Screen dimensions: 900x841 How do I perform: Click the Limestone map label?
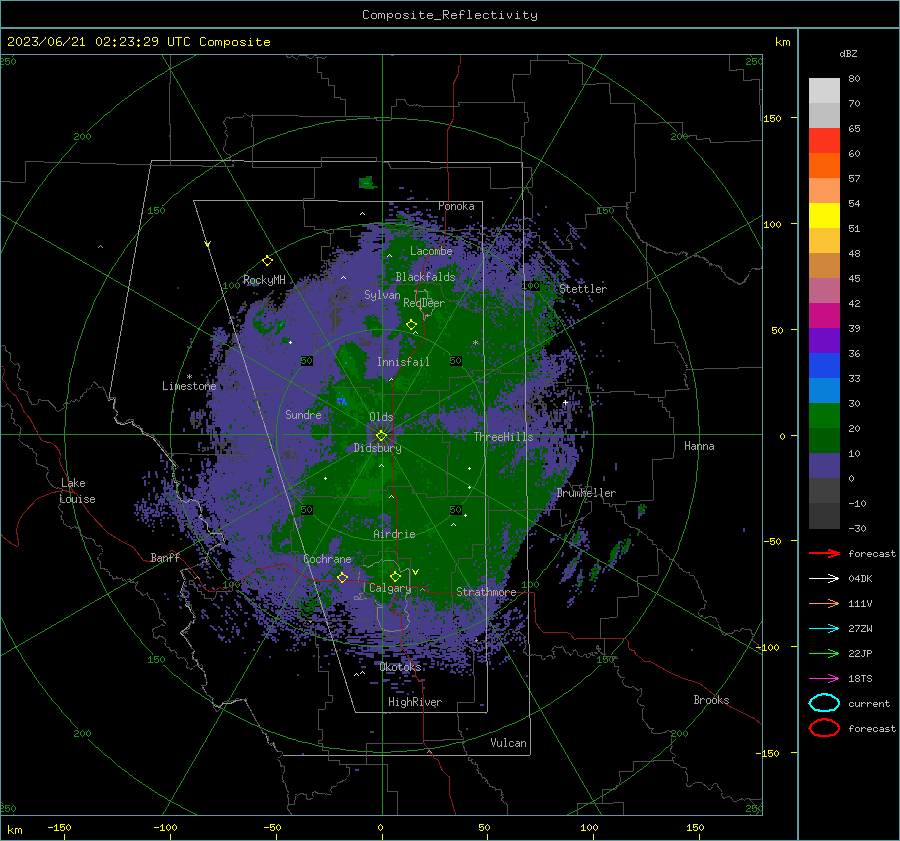(x=189, y=386)
